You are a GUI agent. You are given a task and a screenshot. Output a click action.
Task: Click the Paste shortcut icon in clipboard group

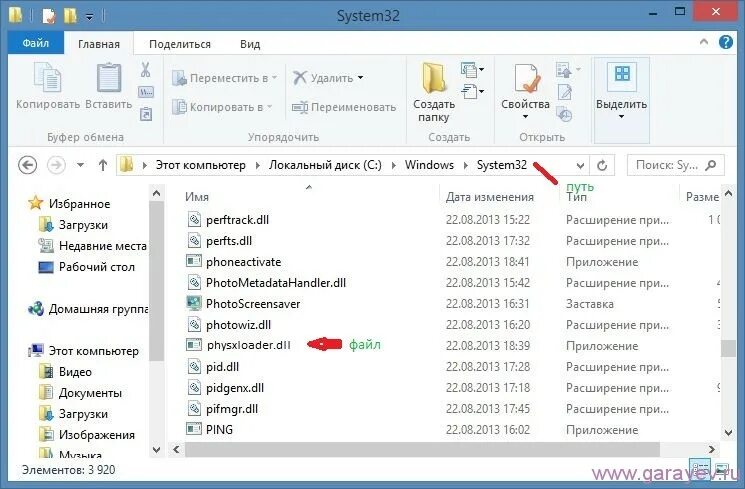146,114
